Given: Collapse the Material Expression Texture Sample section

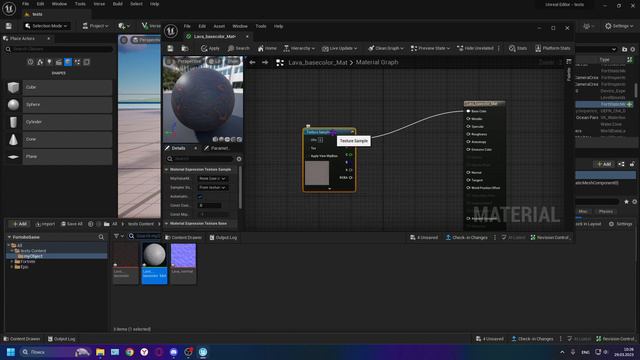Looking at the screenshot, I should pos(167,169).
